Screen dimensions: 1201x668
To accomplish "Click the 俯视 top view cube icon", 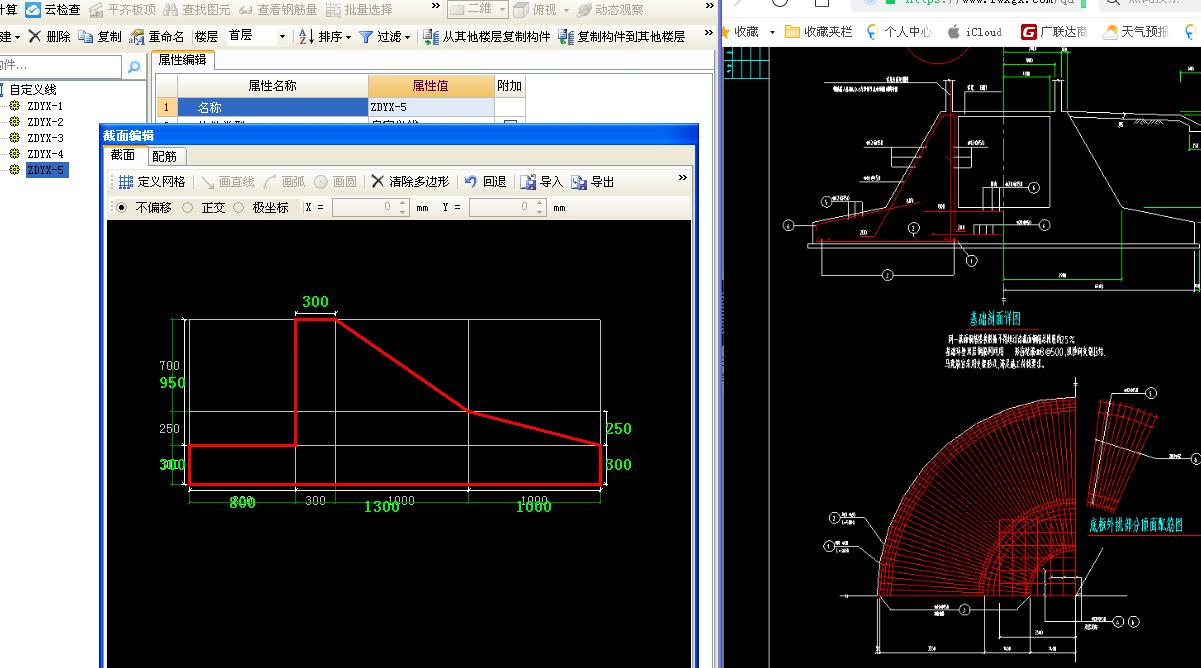I will (521, 10).
